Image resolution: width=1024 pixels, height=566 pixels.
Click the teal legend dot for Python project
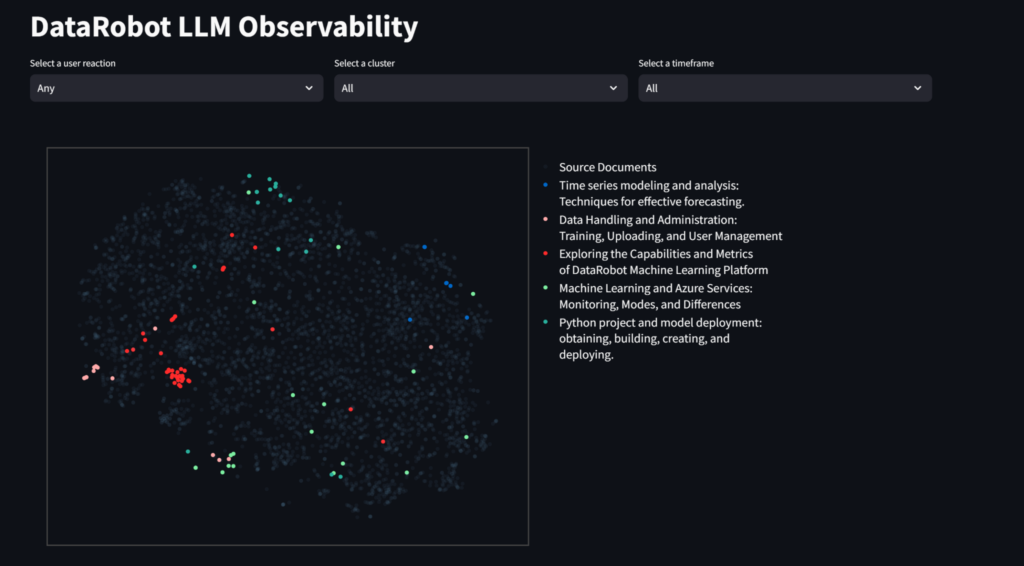point(544,322)
